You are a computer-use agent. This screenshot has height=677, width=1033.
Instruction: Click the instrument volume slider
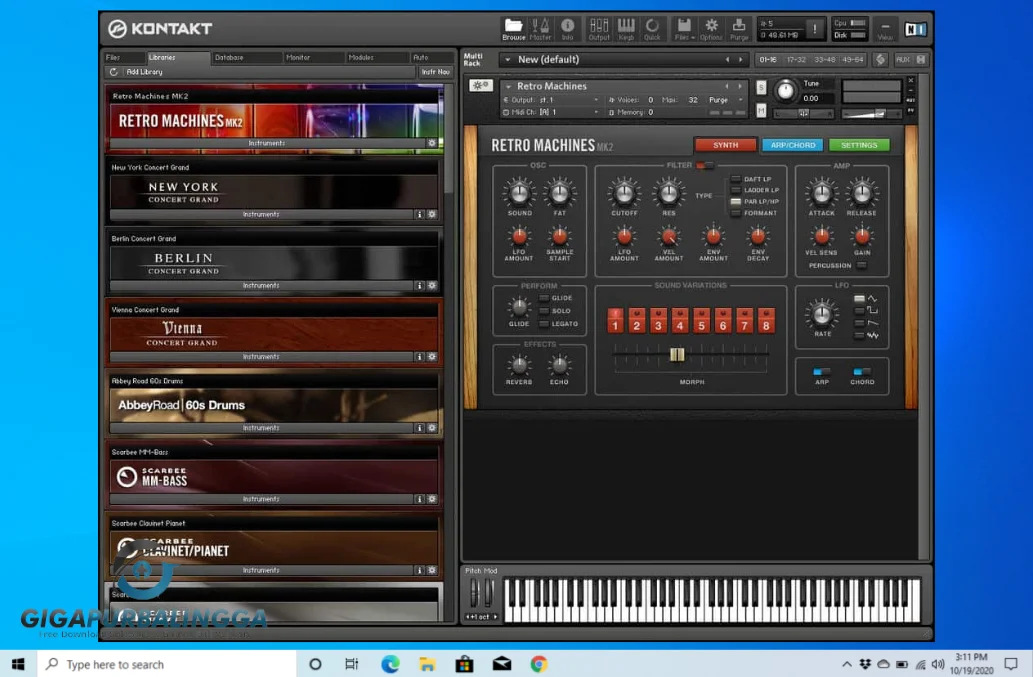pyautogui.click(x=871, y=114)
